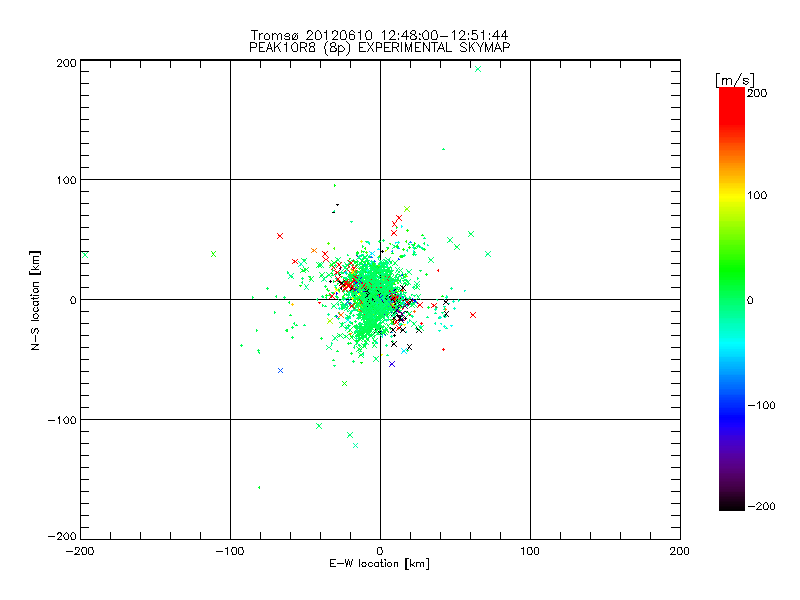Click the x-axis tick label "-200"

tap(80, 551)
